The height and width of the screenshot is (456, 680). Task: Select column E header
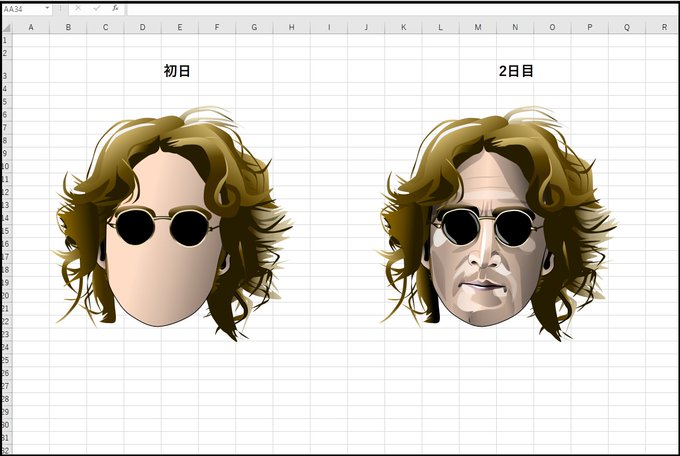(x=180, y=27)
